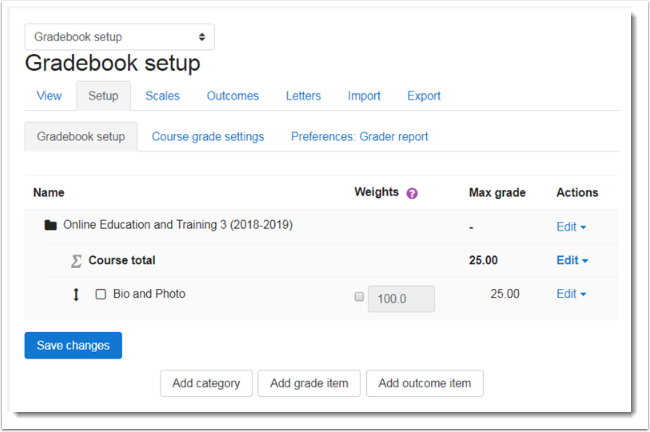Open Edit menu for Online Education and Training 3

(571, 227)
